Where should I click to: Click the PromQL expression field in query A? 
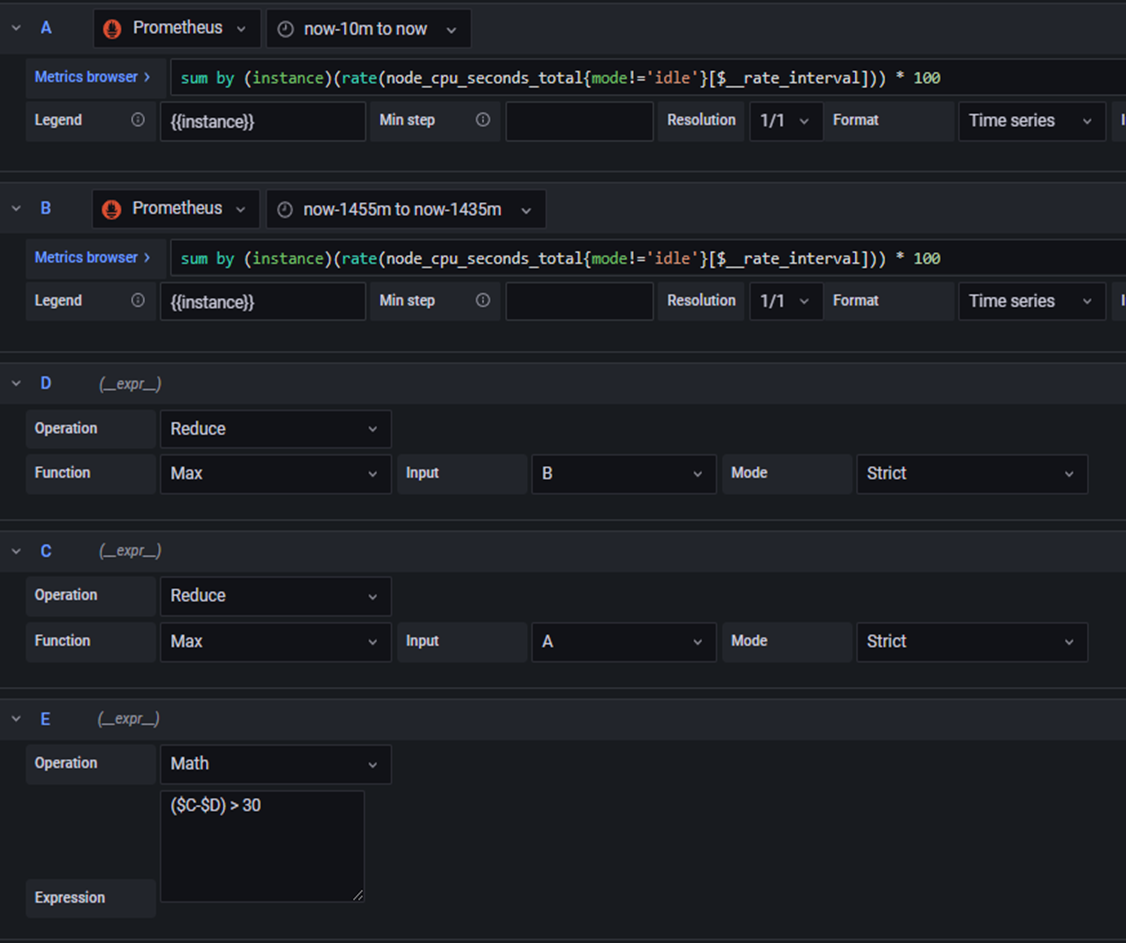[x=648, y=78]
